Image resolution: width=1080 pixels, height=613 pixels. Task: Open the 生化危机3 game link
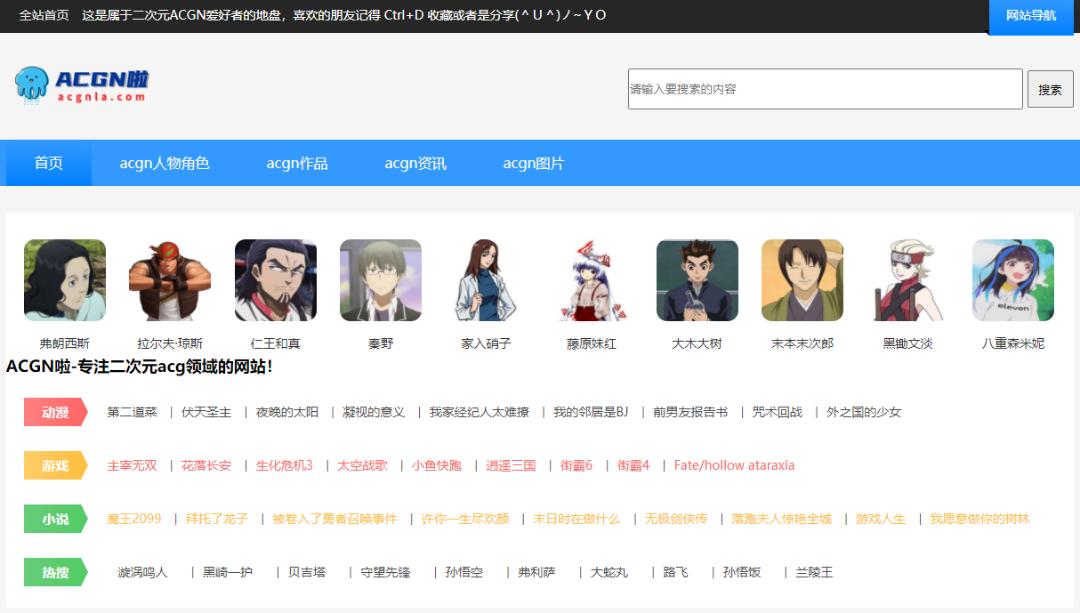pos(284,465)
